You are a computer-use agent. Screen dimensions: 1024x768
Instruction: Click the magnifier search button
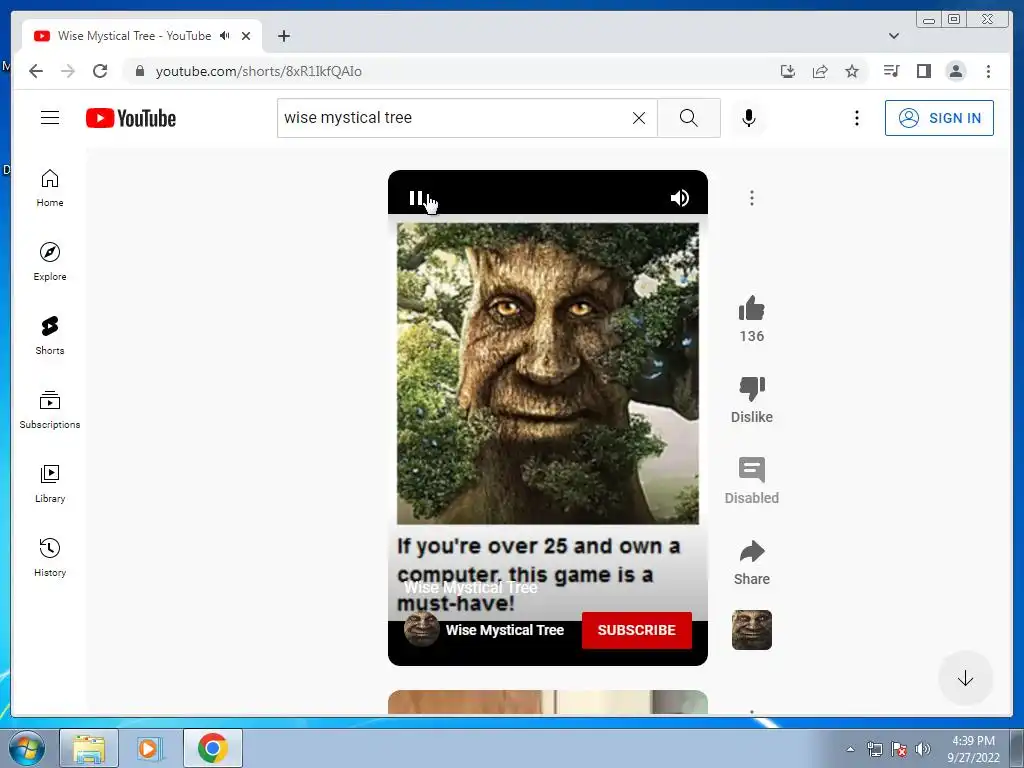point(688,118)
